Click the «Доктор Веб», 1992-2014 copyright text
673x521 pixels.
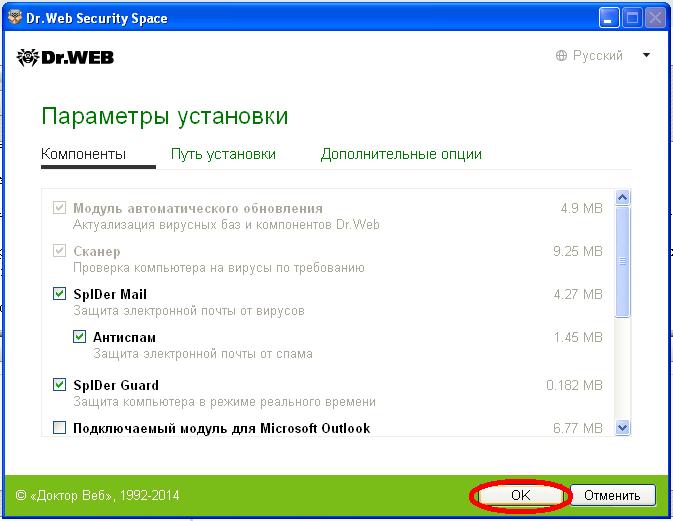point(97,496)
